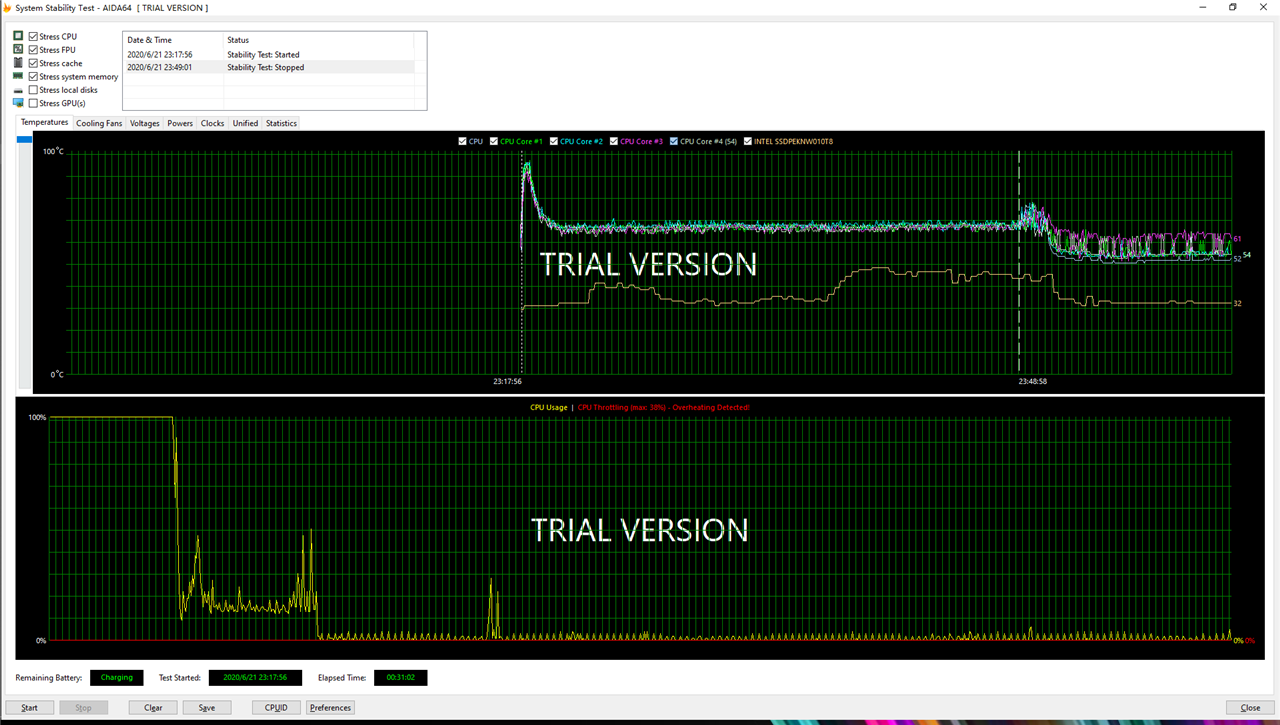
Task: Click the FPU icon beside Stress FPU
Action: tap(18, 49)
